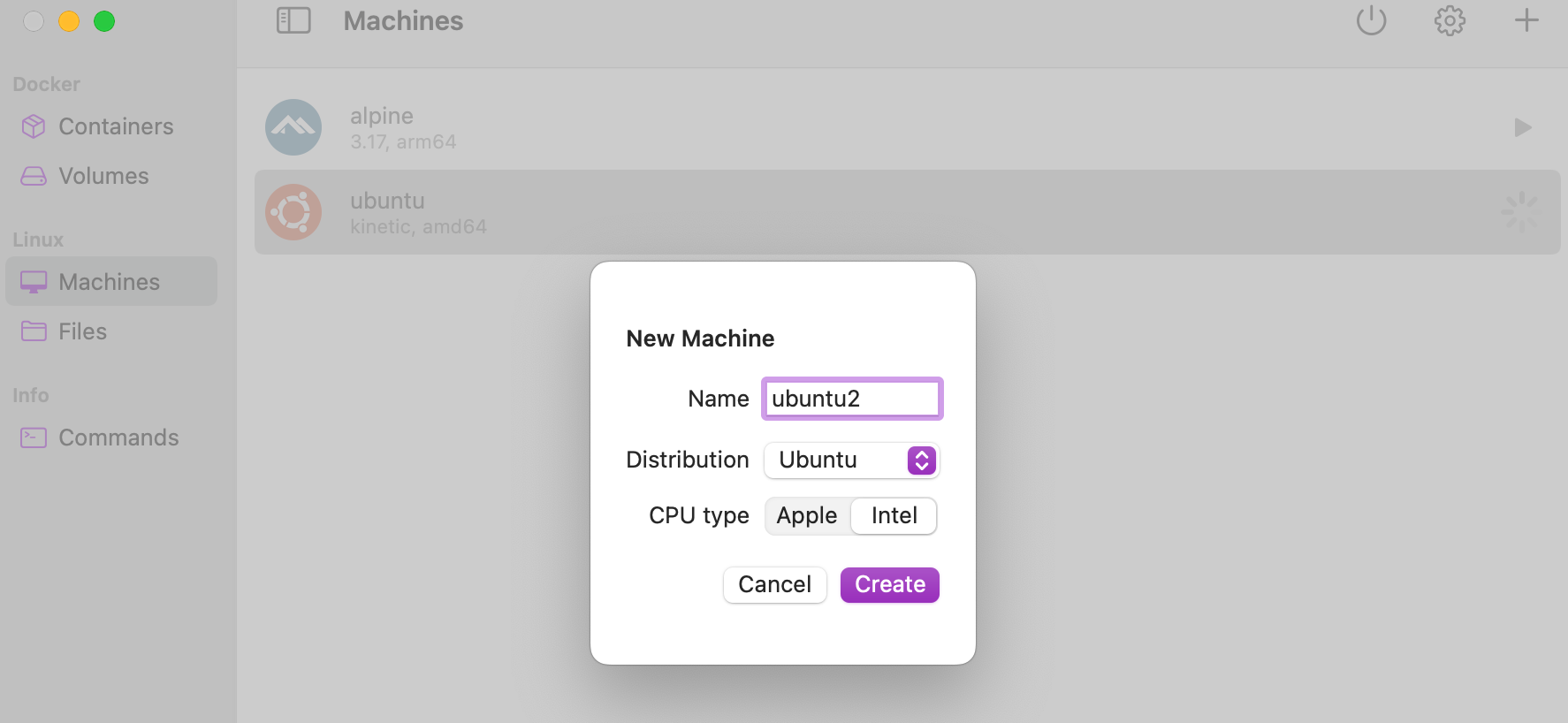Select Machines in the sidebar
This screenshot has height=723, width=1568.
pyautogui.click(x=111, y=281)
